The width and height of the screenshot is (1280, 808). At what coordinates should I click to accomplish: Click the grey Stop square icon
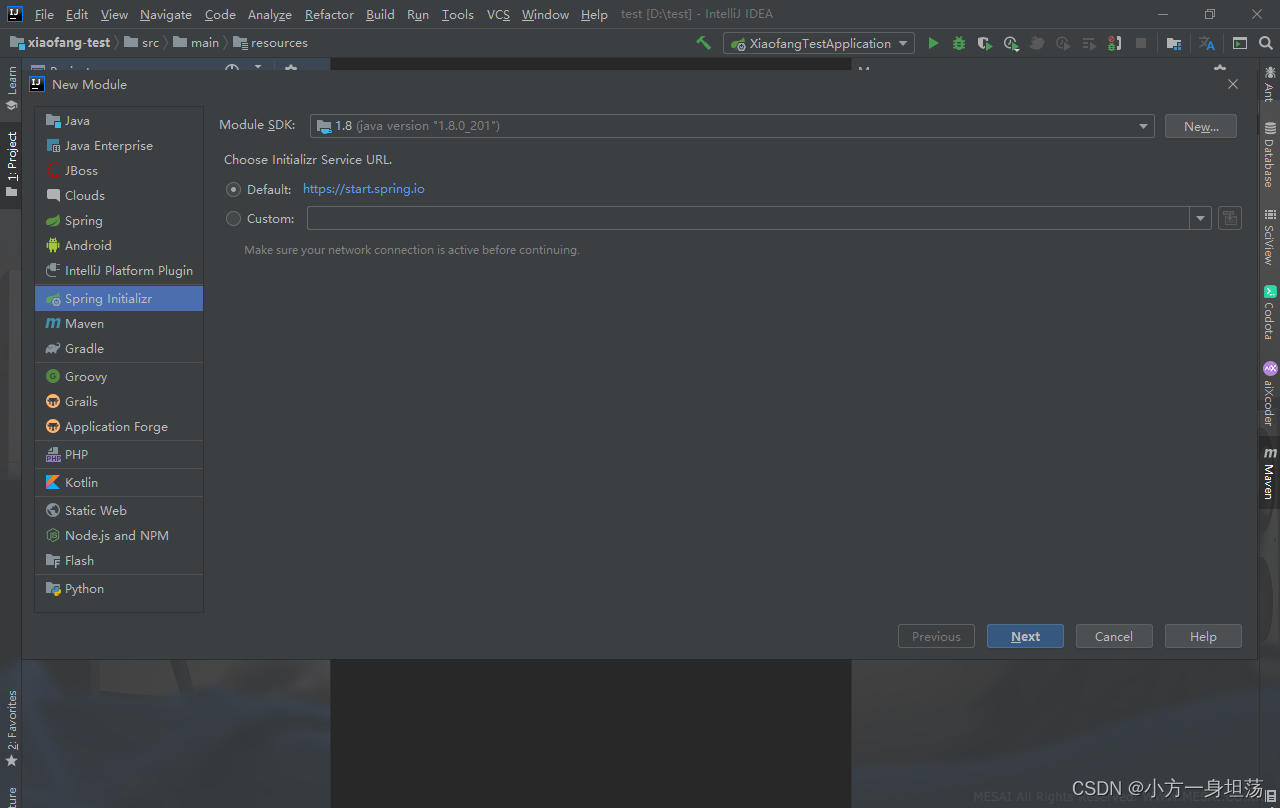(x=1141, y=43)
